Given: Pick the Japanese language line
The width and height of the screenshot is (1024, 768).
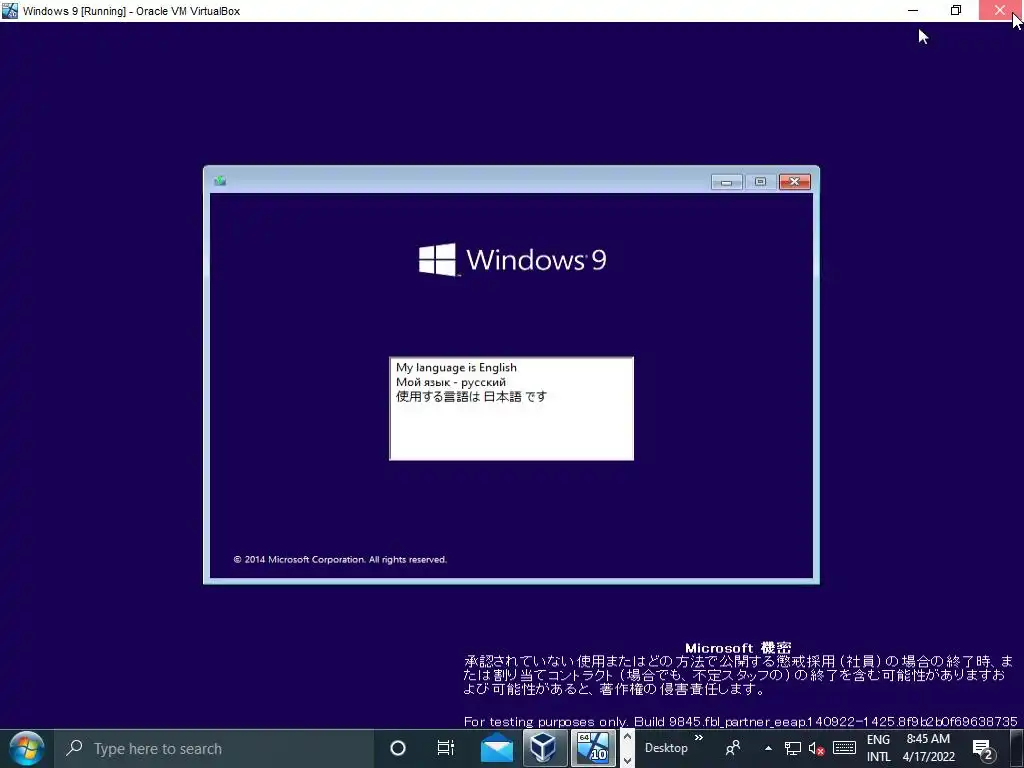Looking at the screenshot, I should pyautogui.click(x=471, y=396).
